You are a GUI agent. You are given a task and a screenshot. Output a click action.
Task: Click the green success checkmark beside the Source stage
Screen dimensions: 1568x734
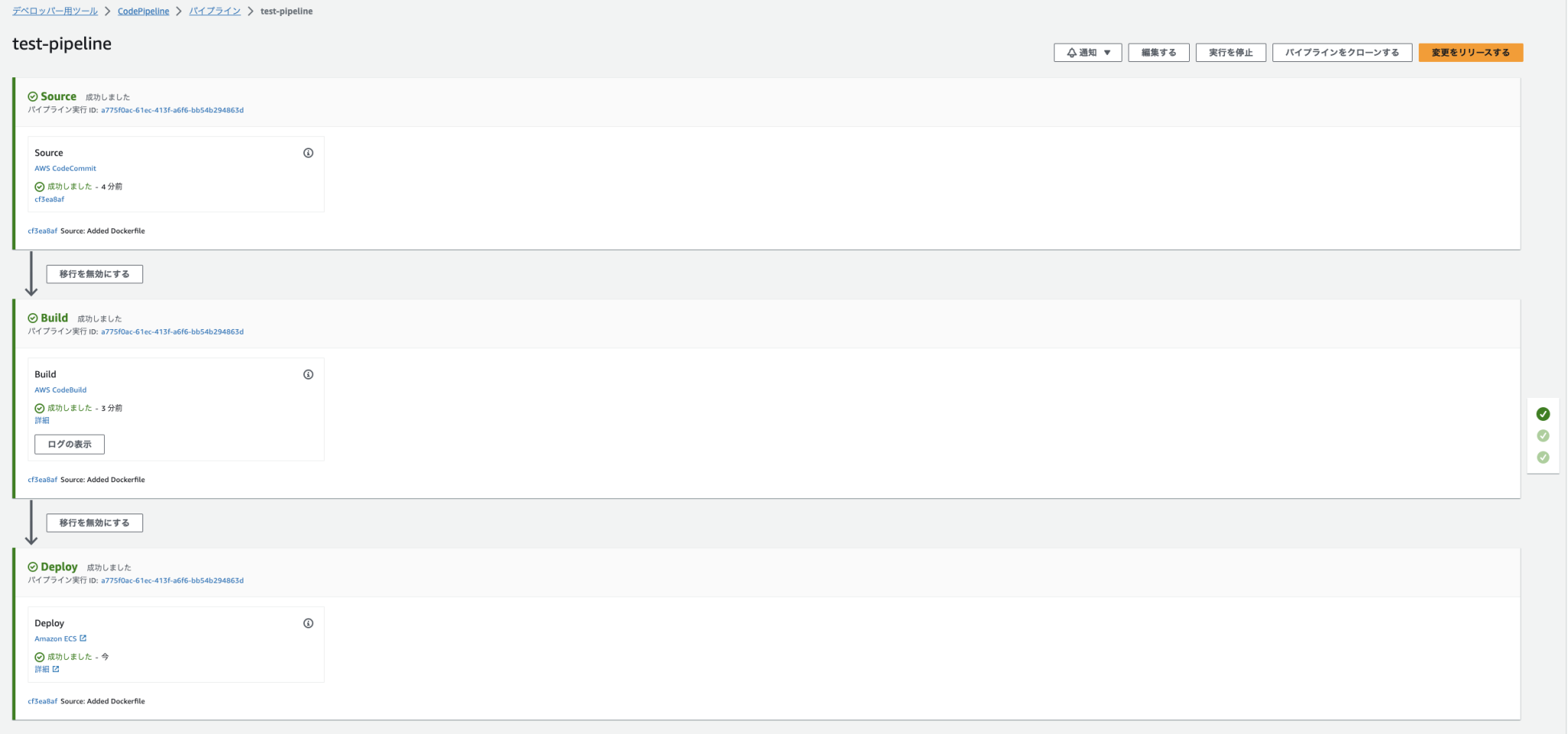pyautogui.click(x=33, y=96)
